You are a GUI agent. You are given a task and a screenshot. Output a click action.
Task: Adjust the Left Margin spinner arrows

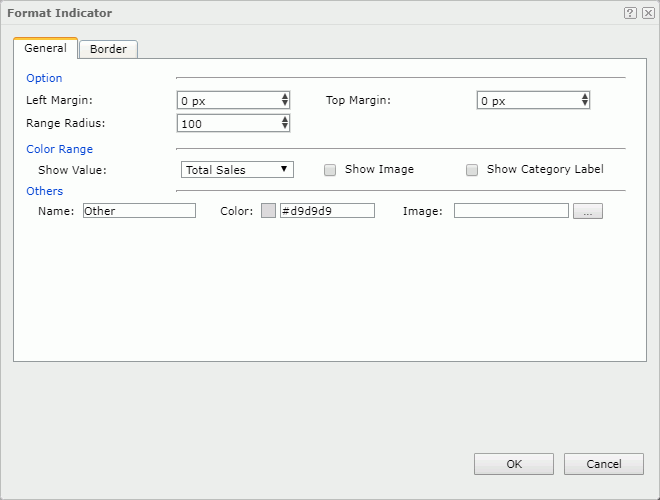click(285, 100)
